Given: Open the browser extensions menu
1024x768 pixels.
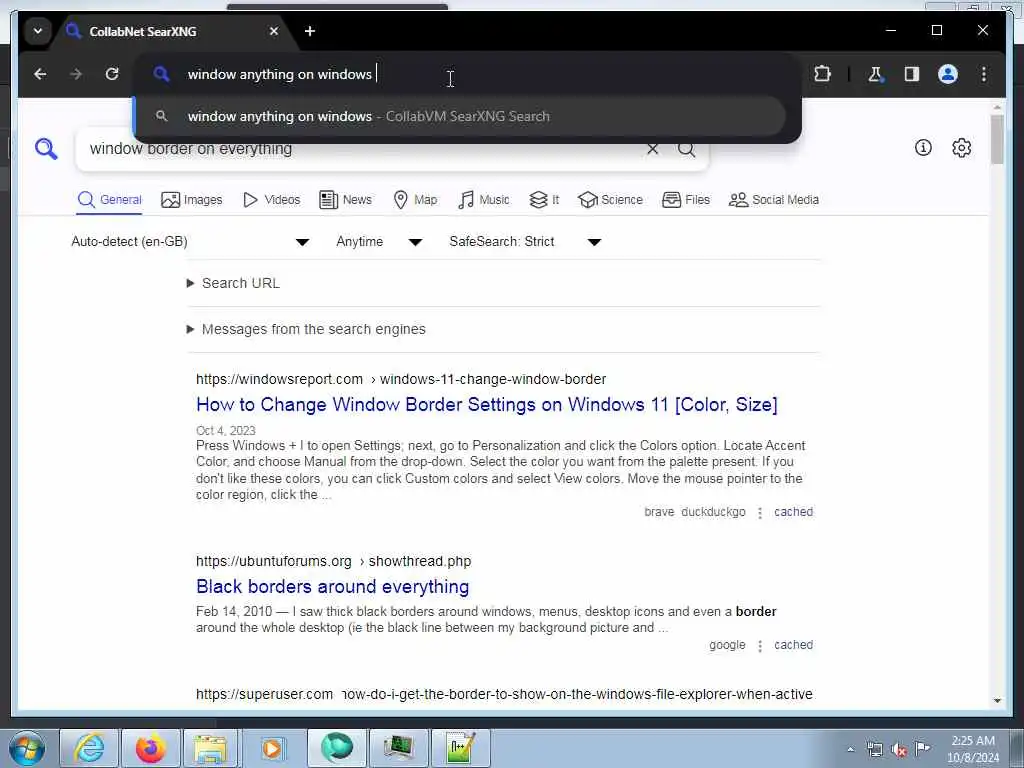Looking at the screenshot, I should coord(822,74).
